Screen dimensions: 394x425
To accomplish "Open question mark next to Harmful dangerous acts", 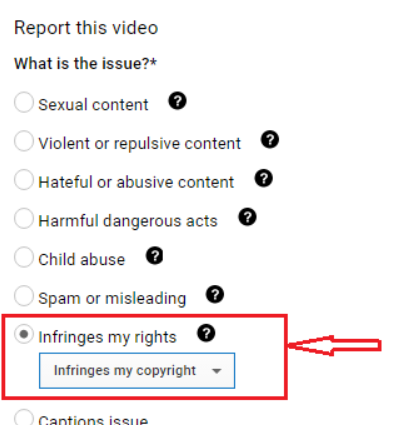I will (247, 217).
